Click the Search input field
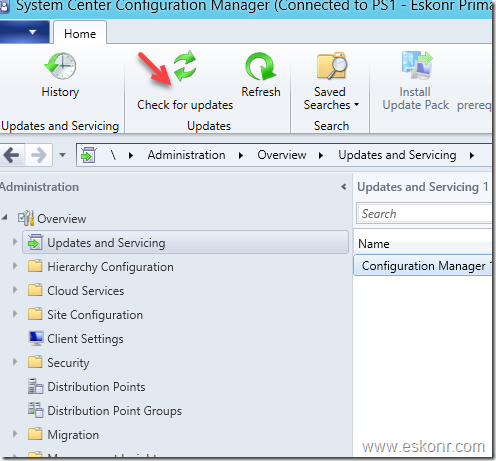Screen dimensions: 496x461 pos(425,214)
